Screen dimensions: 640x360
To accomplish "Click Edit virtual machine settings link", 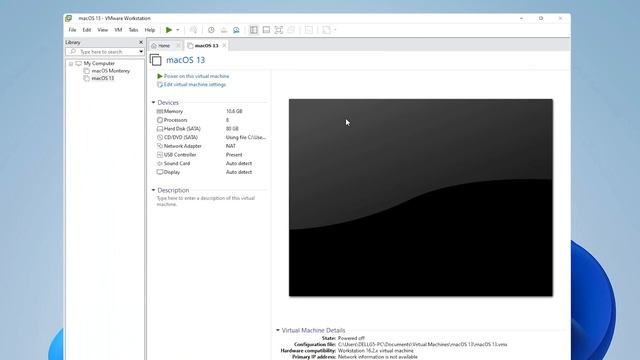I will click(x=195, y=84).
